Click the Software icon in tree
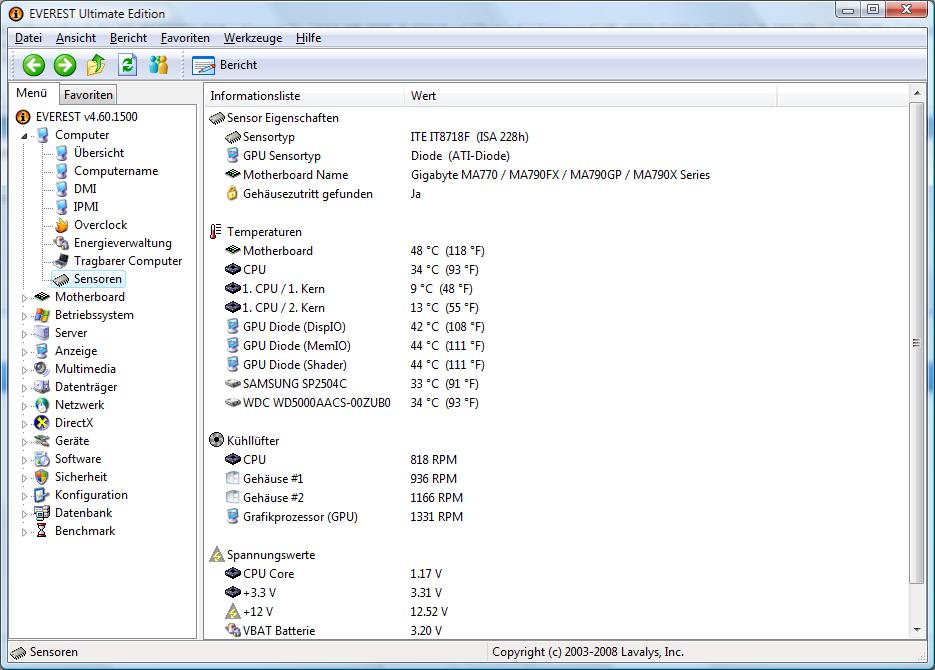The height and width of the screenshot is (670, 935). (42, 459)
